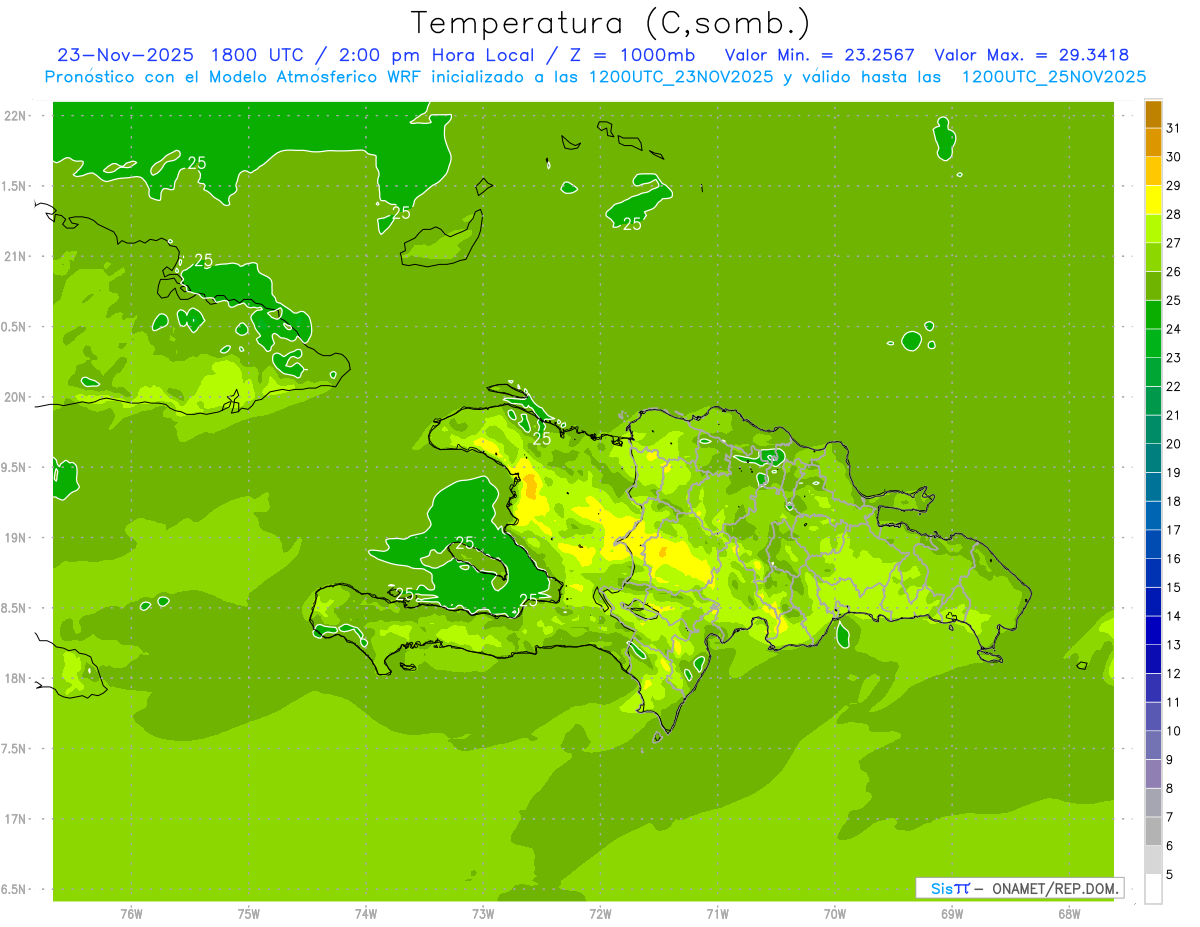Screen dimensions: 1200x927
Task: Click the '72W' longitude axis label
Action: [600, 913]
